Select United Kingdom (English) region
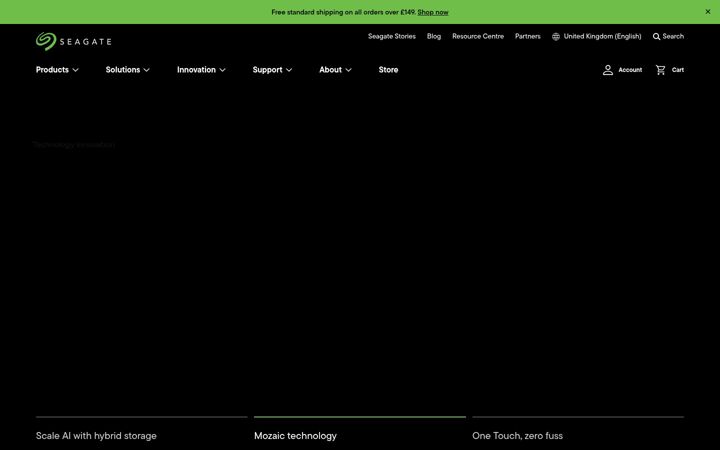The width and height of the screenshot is (720, 450). tap(602, 36)
